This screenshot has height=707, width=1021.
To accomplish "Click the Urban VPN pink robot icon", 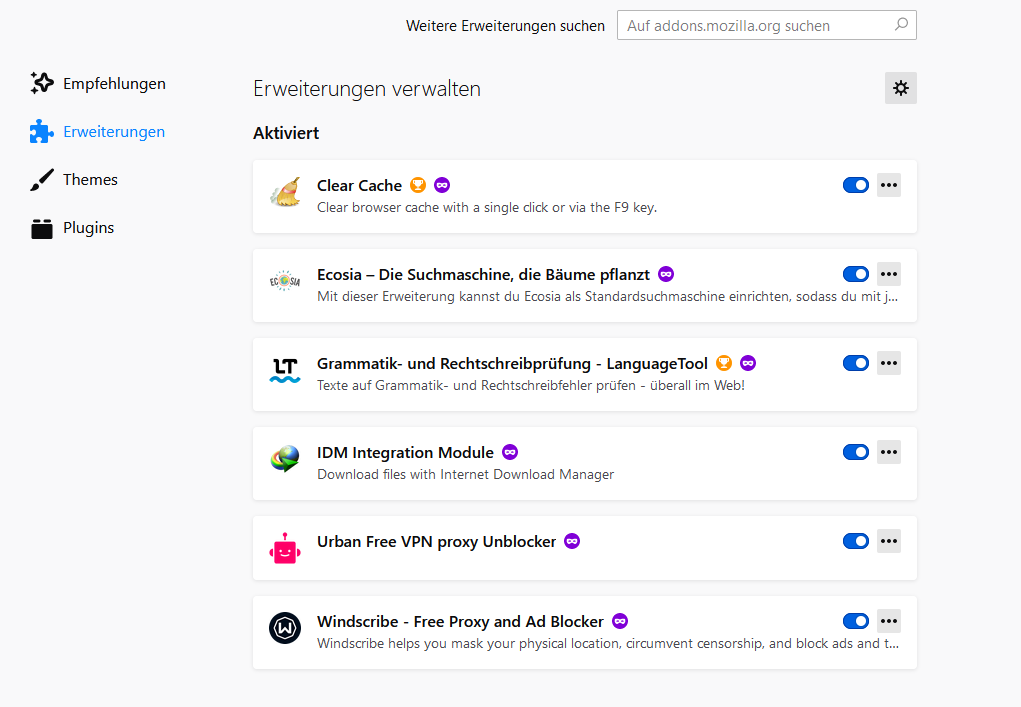I will tap(285, 549).
